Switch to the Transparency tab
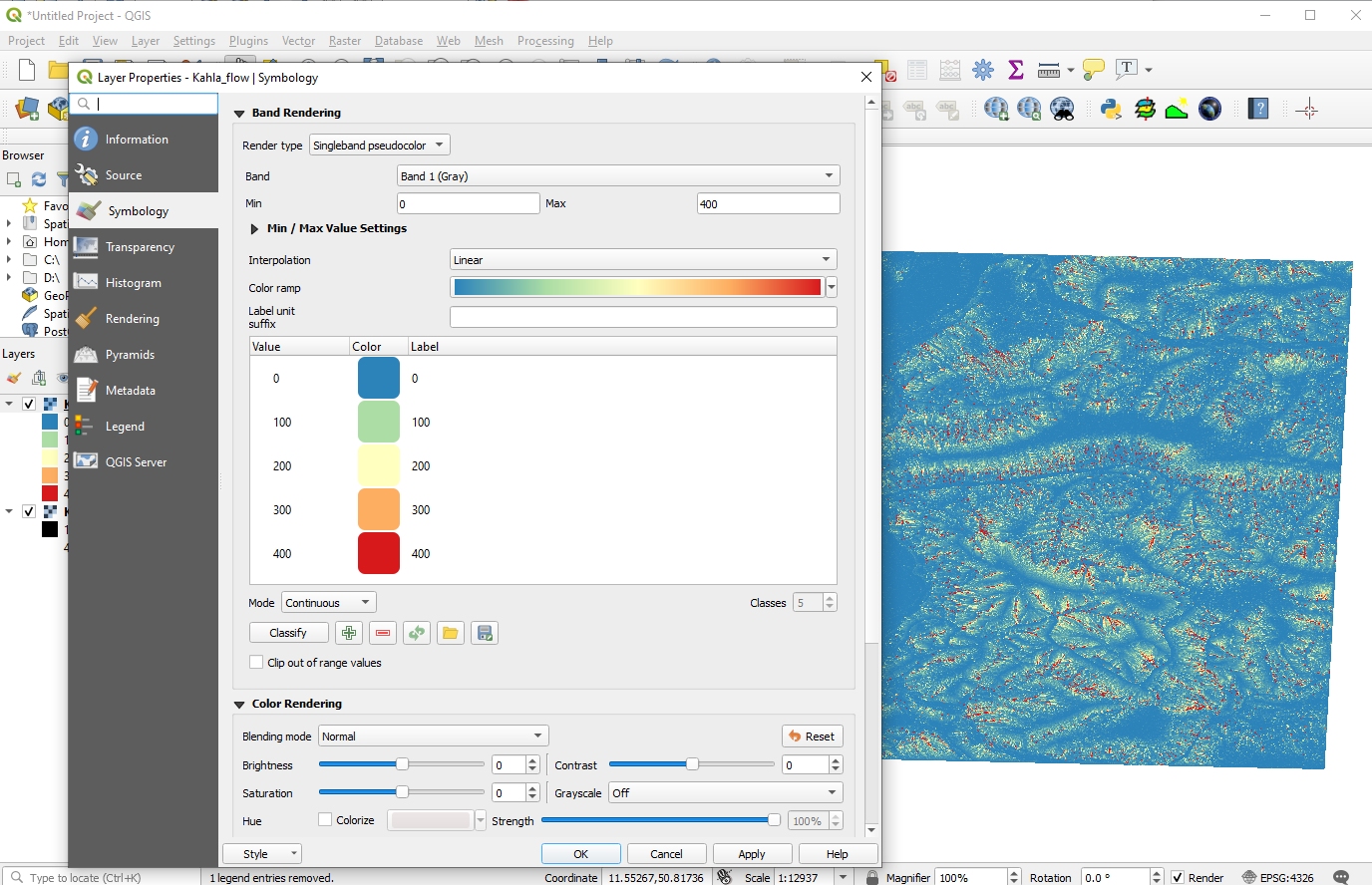This screenshot has height=885, width=1372. (x=141, y=246)
